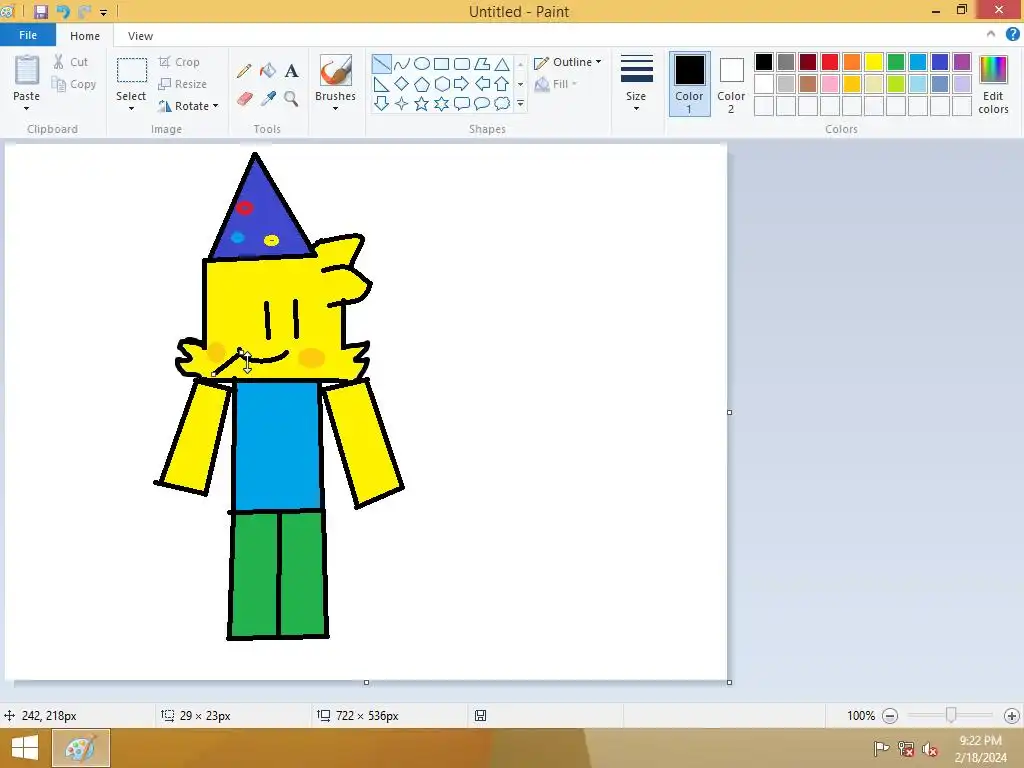This screenshot has width=1024, height=768.
Task: Select the Cloud callout shape
Action: 502,103
